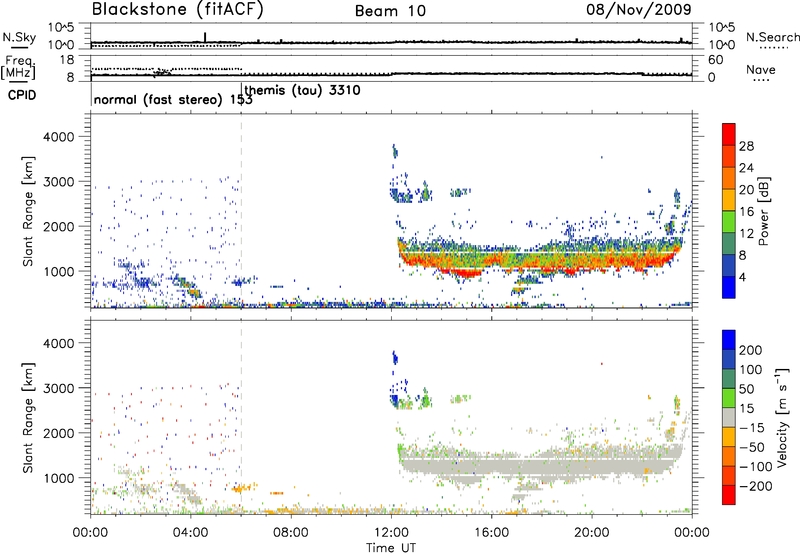Click the light green segment of the Power color bar
Screen dimensions: 800x554
point(729,222)
